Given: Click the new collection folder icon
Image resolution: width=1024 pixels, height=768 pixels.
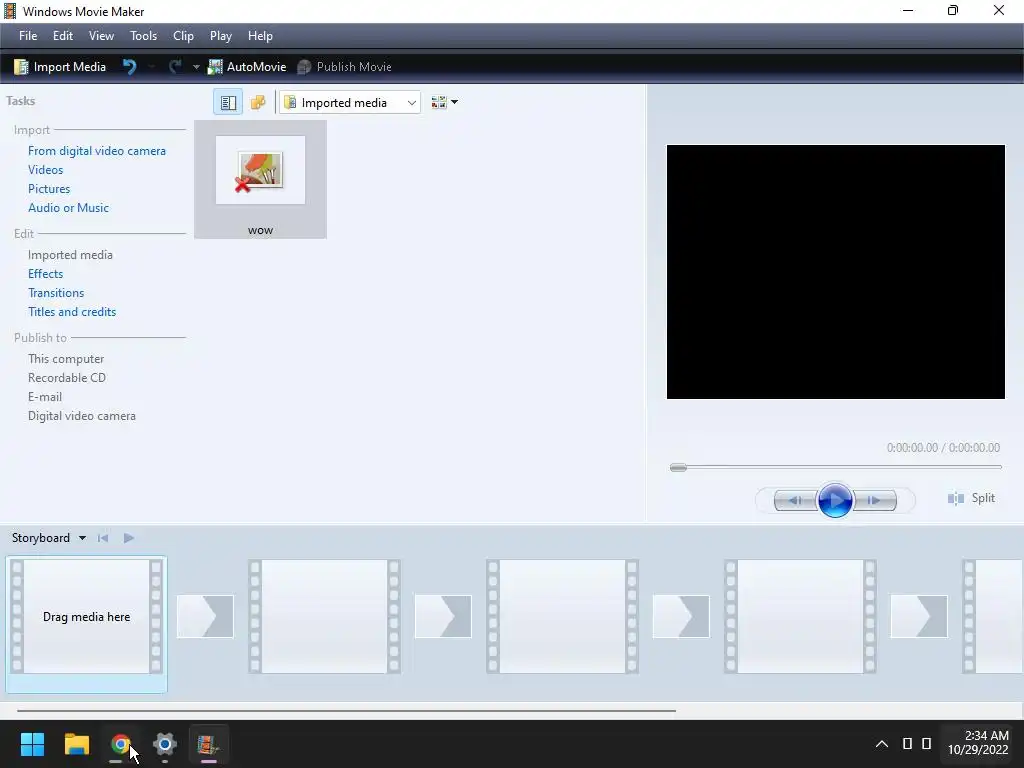Looking at the screenshot, I should pyautogui.click(x=258, y=103).
